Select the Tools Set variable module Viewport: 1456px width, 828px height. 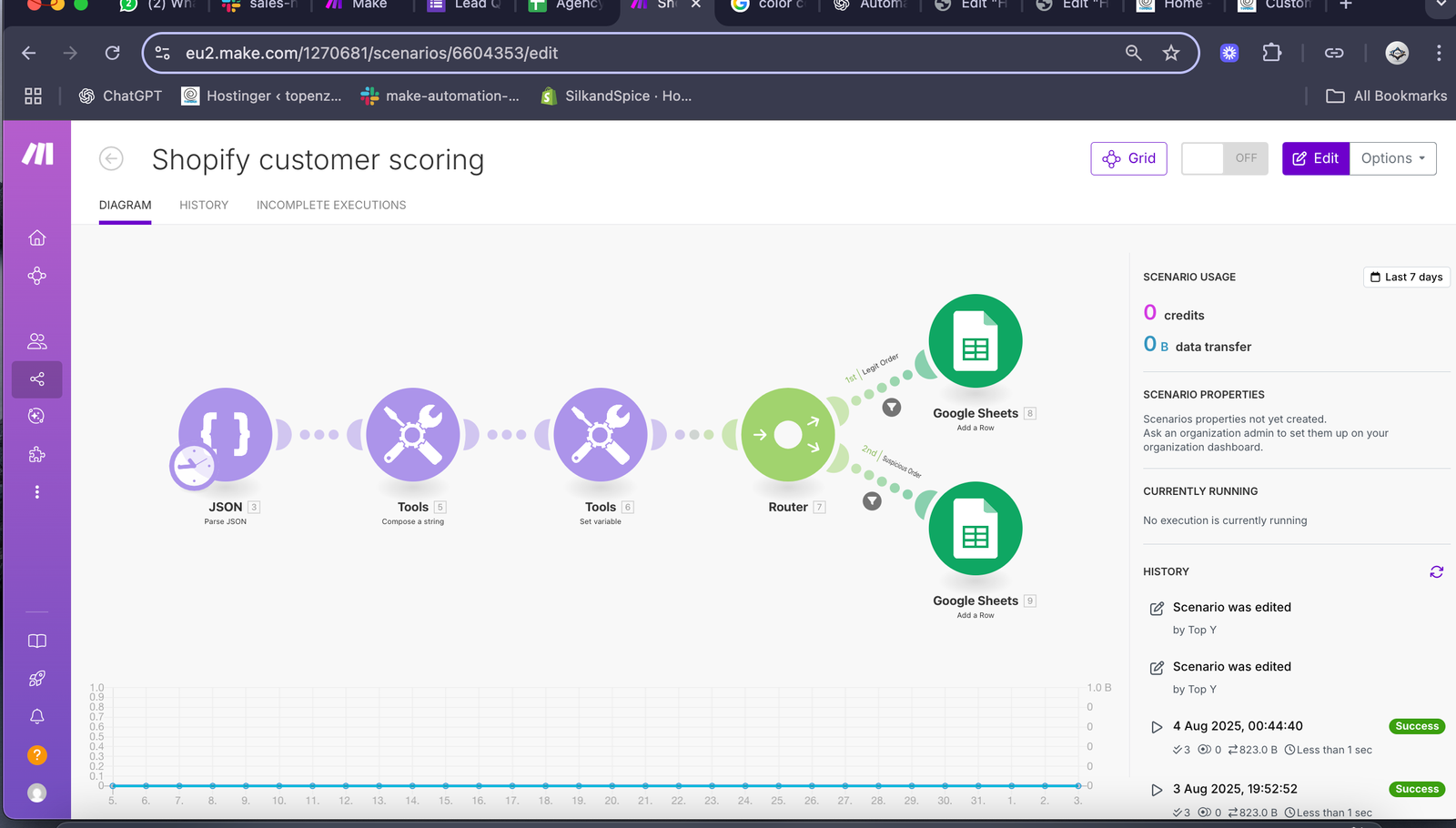pyautogui.click(x=601, y=435)
